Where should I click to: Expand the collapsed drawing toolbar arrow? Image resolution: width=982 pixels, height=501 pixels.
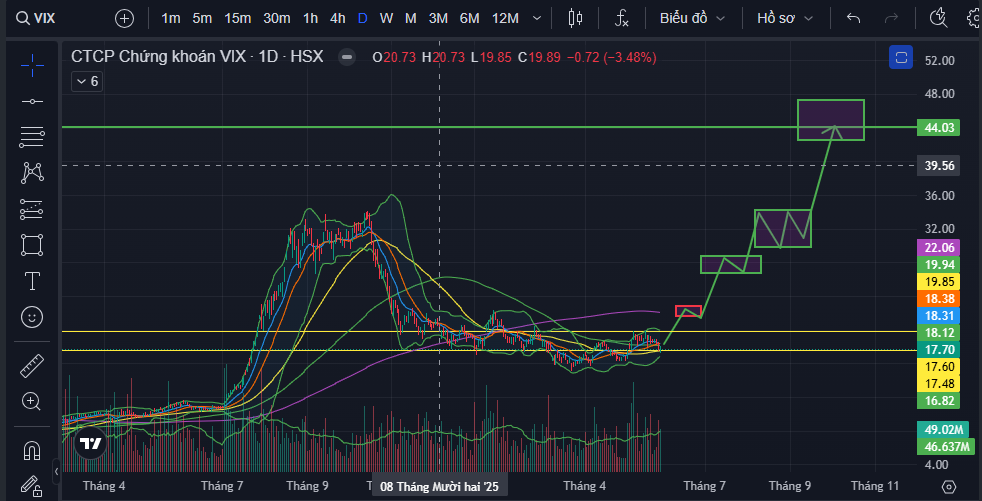[56, 471]
